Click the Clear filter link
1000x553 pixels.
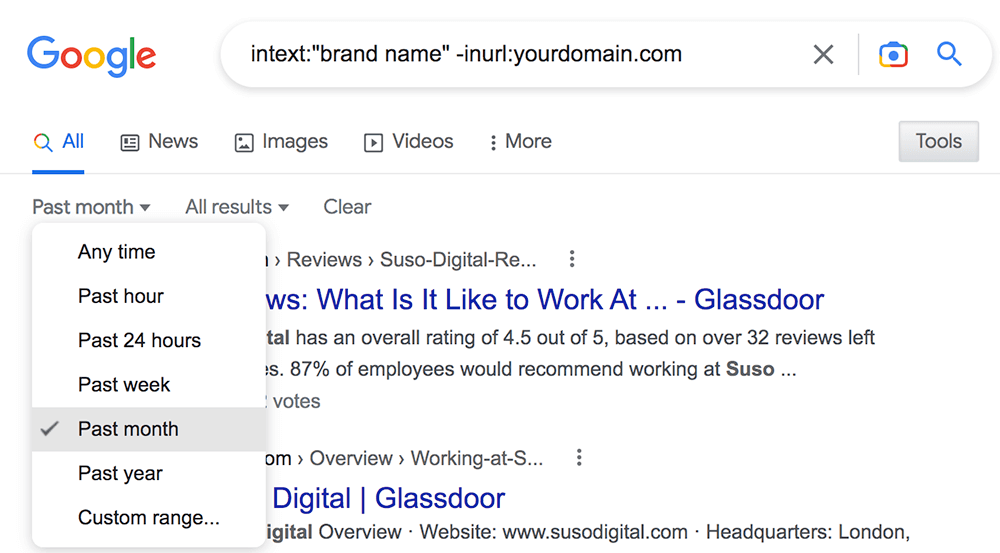347,207
